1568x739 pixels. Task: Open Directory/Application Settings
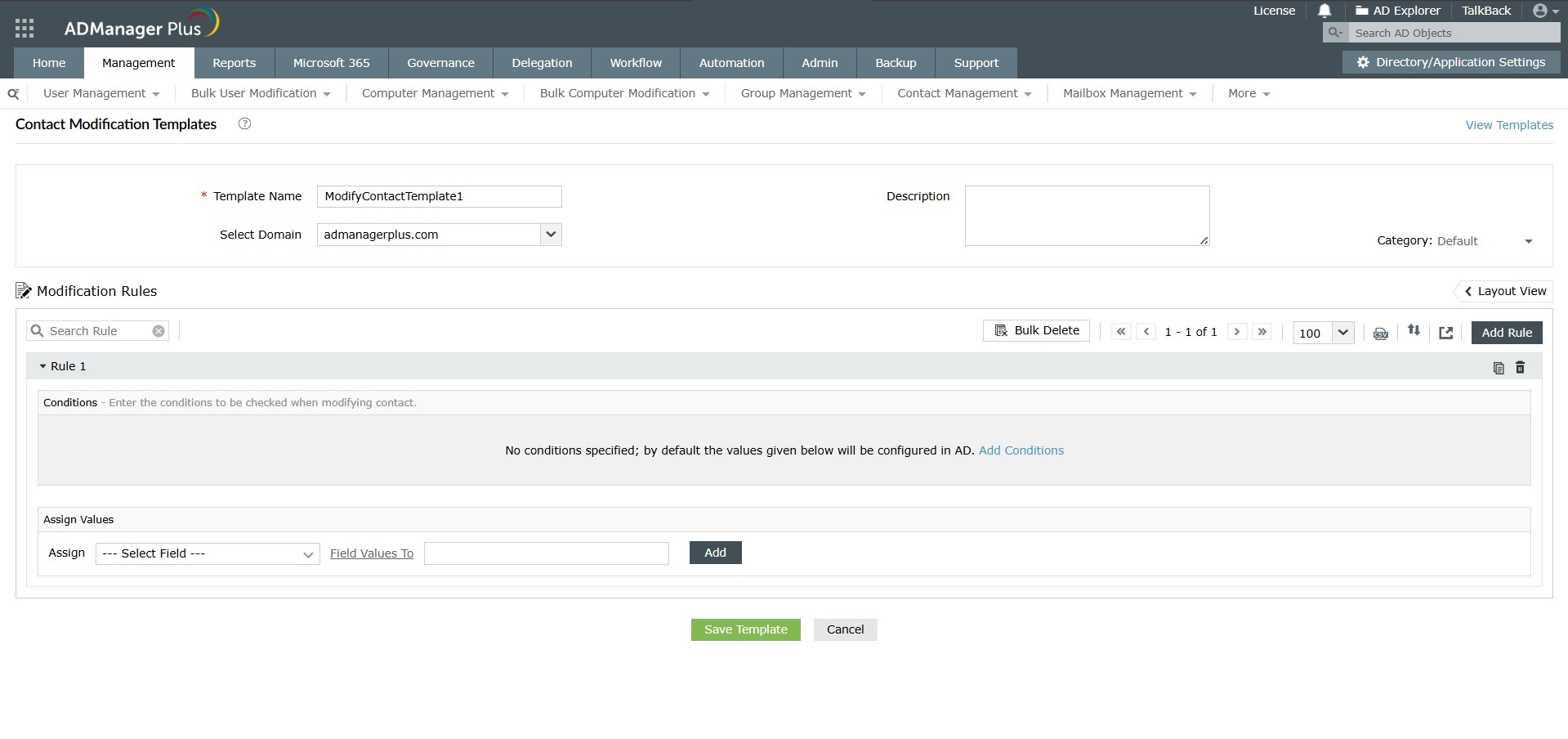(1451, 62)
